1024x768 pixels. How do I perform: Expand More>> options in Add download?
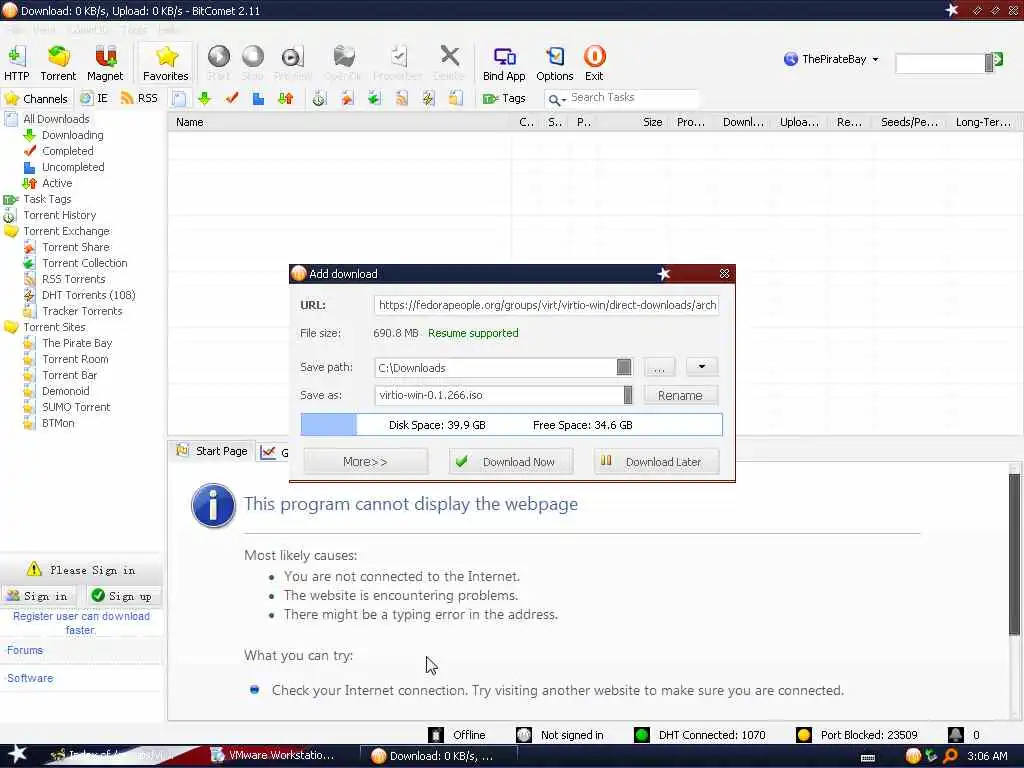click(366, 462)
